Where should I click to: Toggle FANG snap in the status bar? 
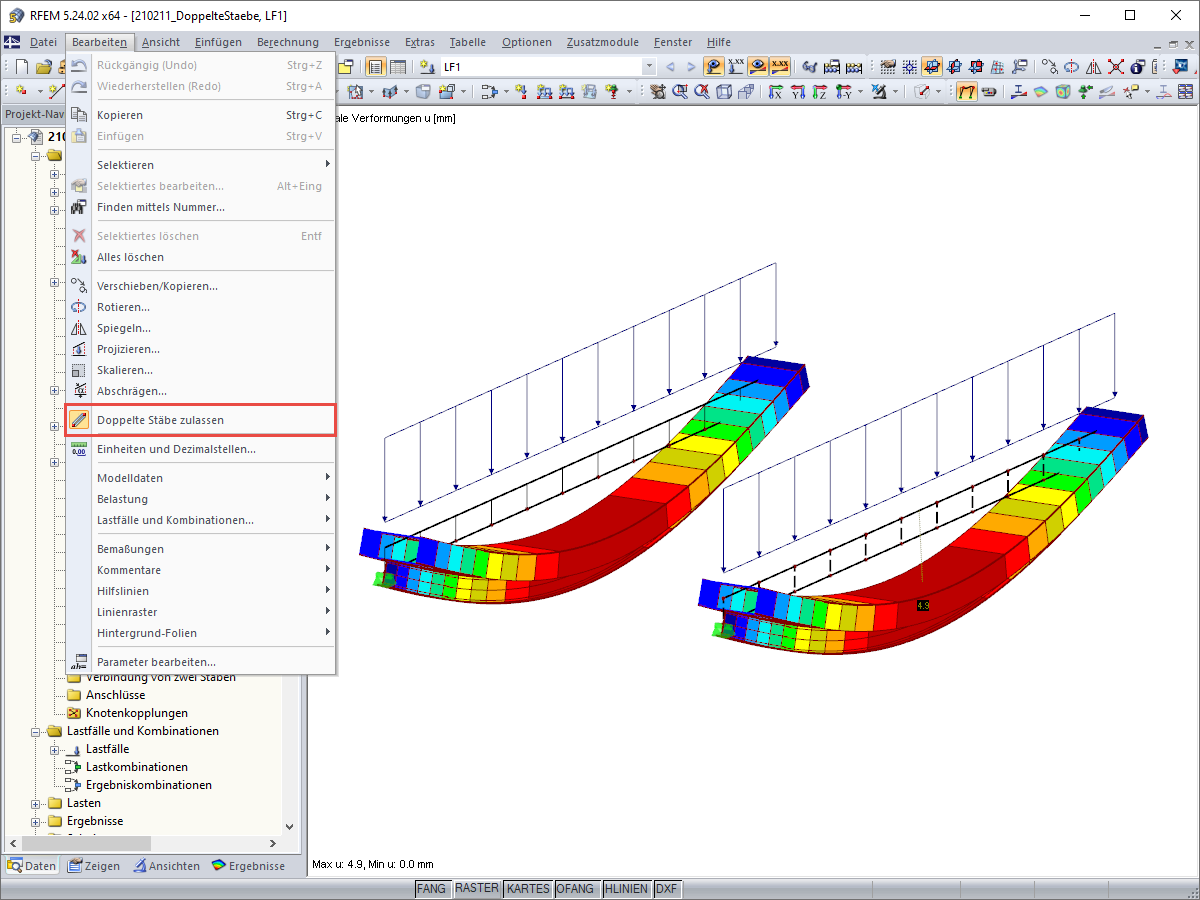[432, 888]
